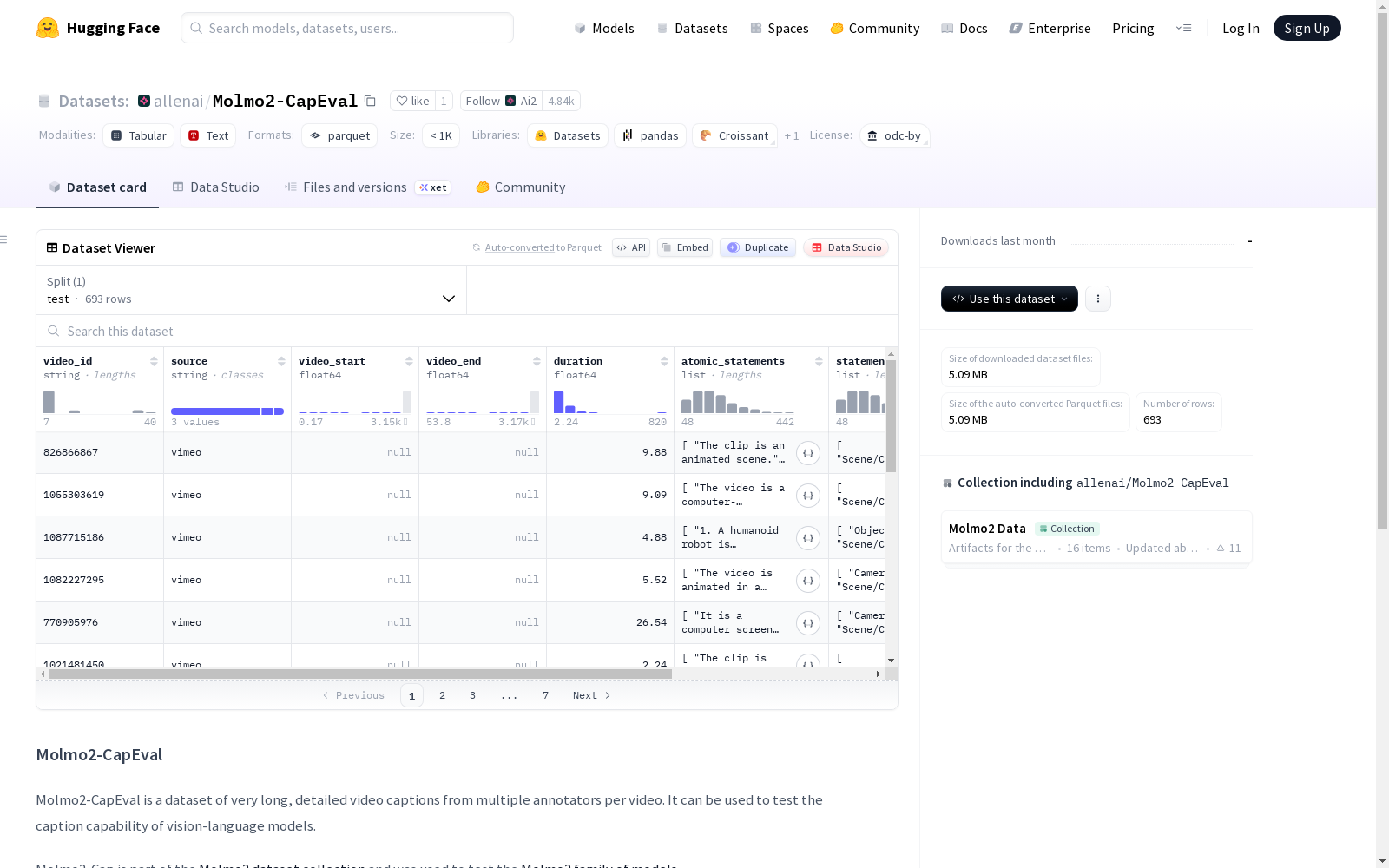Click the API button in Dataset Viewer
Viewport: 1389px width, 868px height.
pos(631,247)
